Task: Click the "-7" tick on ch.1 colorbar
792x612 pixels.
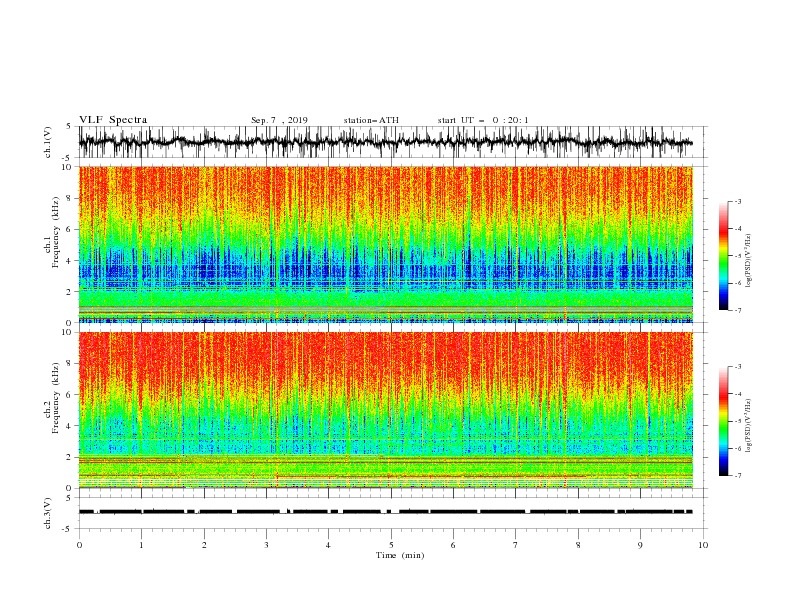Action: (737, 310)
